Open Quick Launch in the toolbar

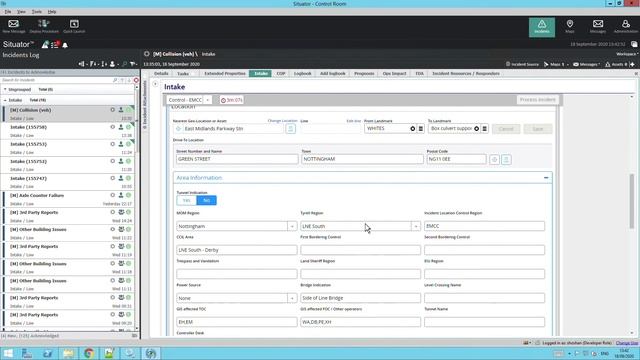74,26
